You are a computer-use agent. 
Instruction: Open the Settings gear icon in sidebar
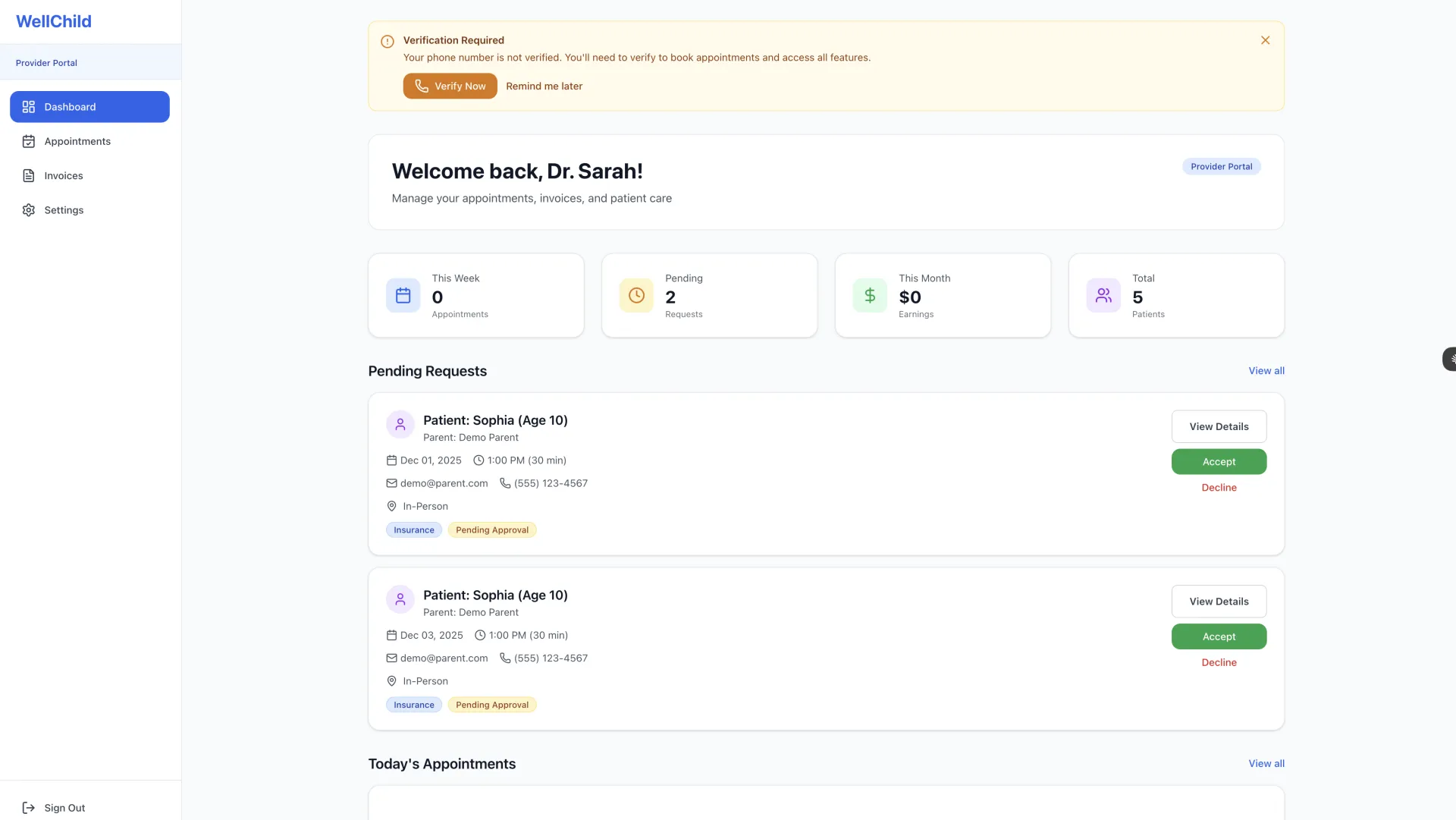coord(28,210)
